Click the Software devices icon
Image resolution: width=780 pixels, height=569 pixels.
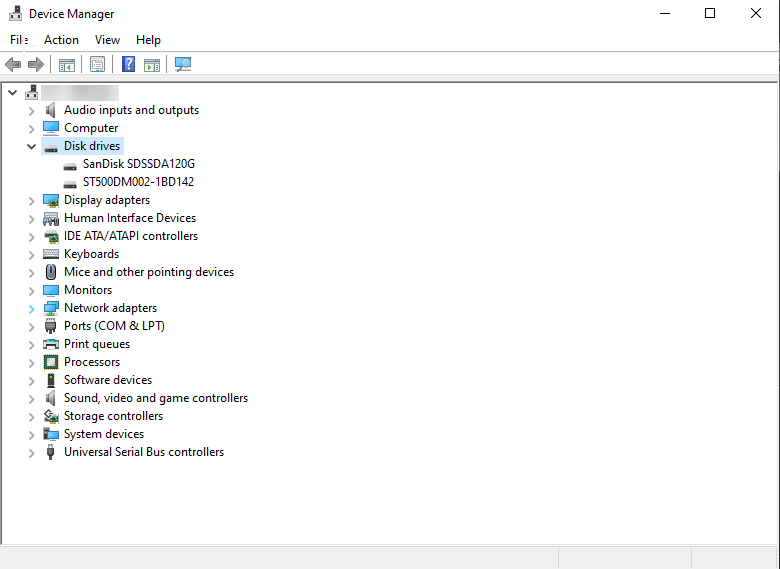pyautogui.click(x=51, y=380)
